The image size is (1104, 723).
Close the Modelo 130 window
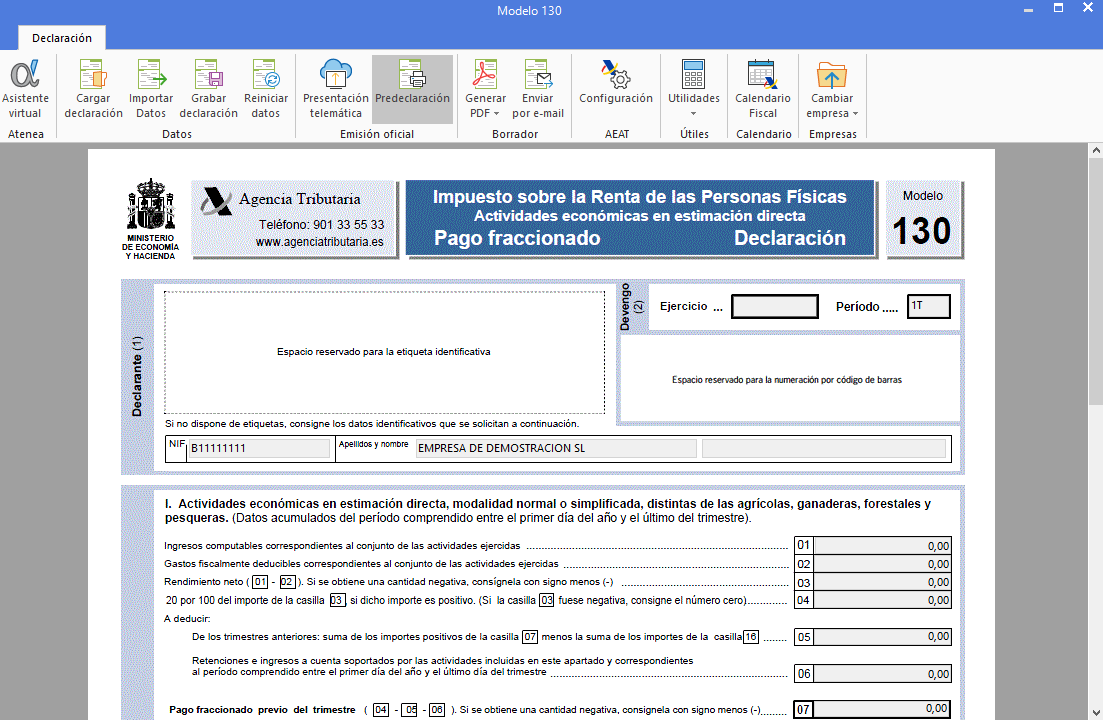[x=1088, y=8]
